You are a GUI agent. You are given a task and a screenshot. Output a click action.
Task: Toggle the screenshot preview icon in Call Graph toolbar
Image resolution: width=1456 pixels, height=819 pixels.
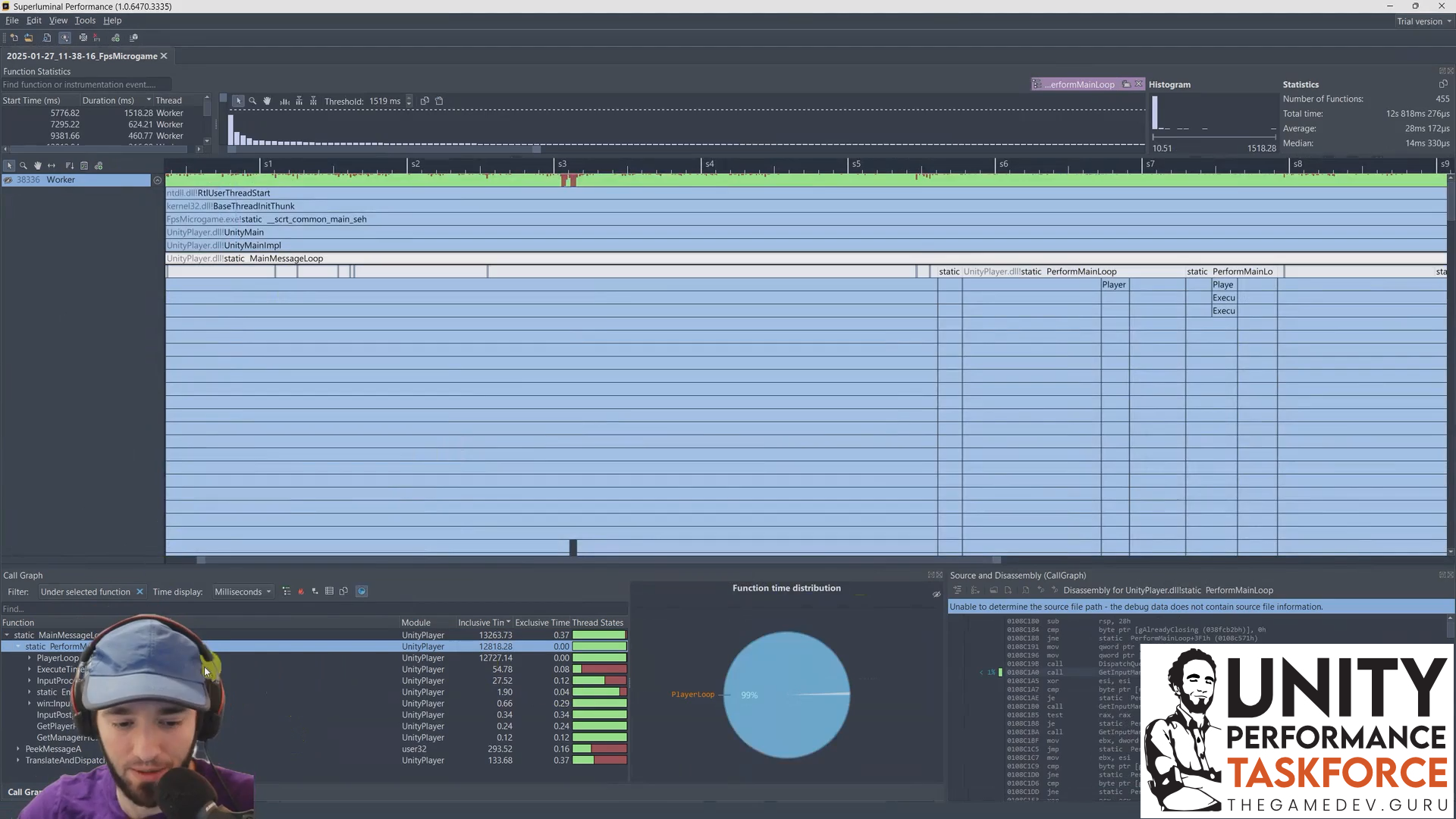[x=362, y=591]
